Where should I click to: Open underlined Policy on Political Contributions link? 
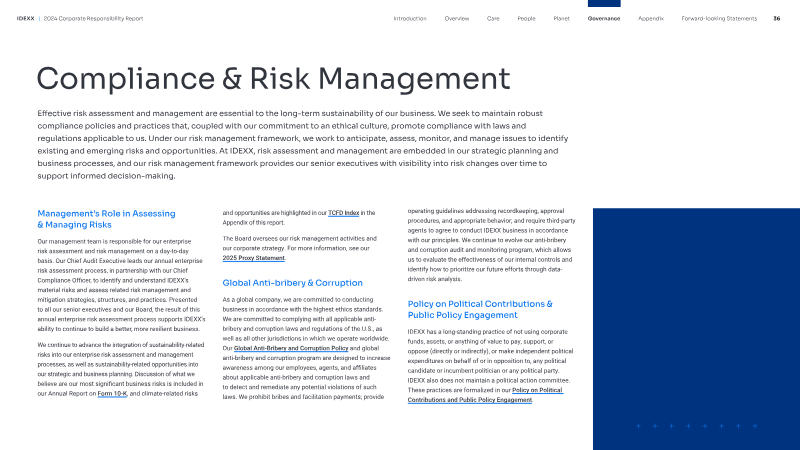(x=485, y=395)
